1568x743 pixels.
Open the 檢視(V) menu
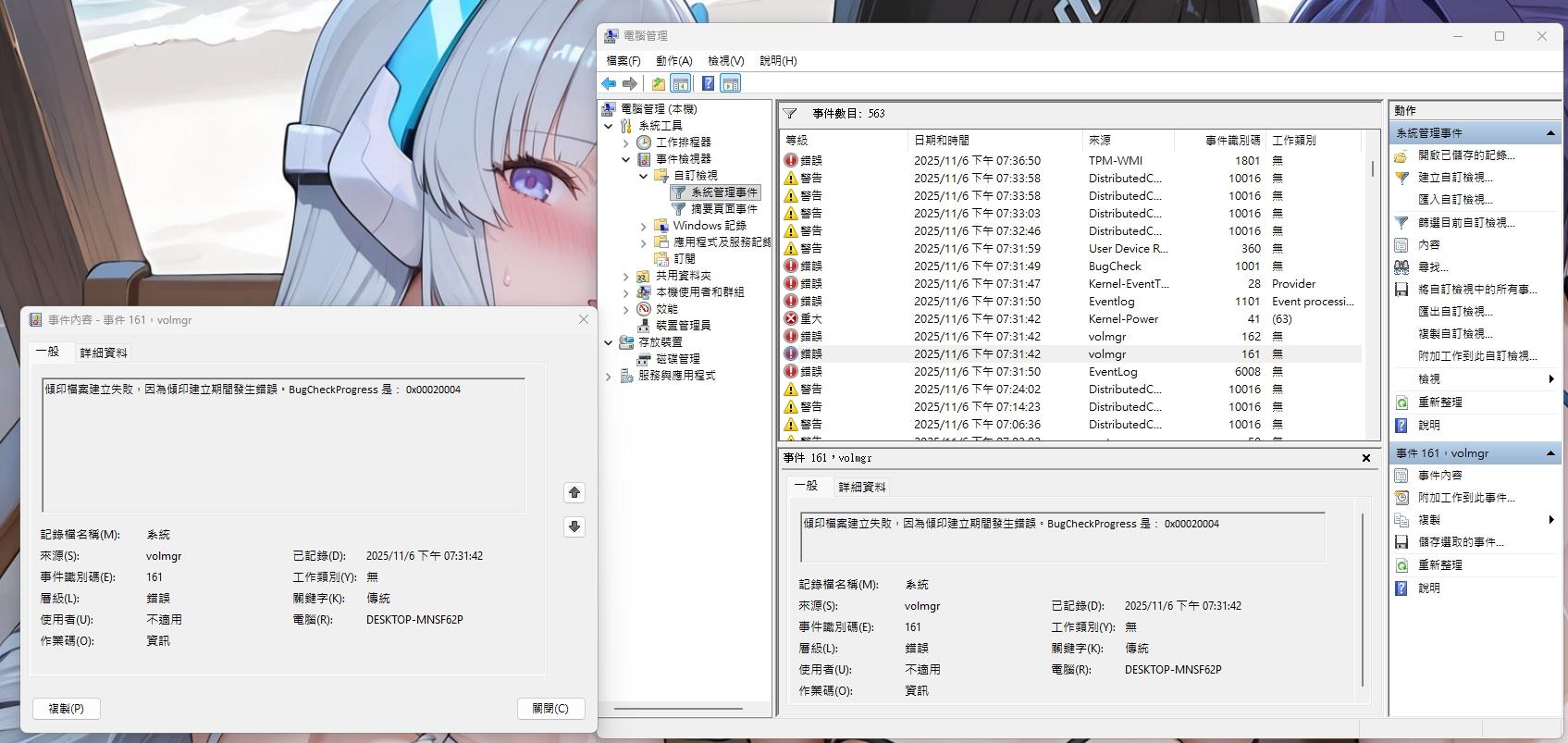click(726, 60)
